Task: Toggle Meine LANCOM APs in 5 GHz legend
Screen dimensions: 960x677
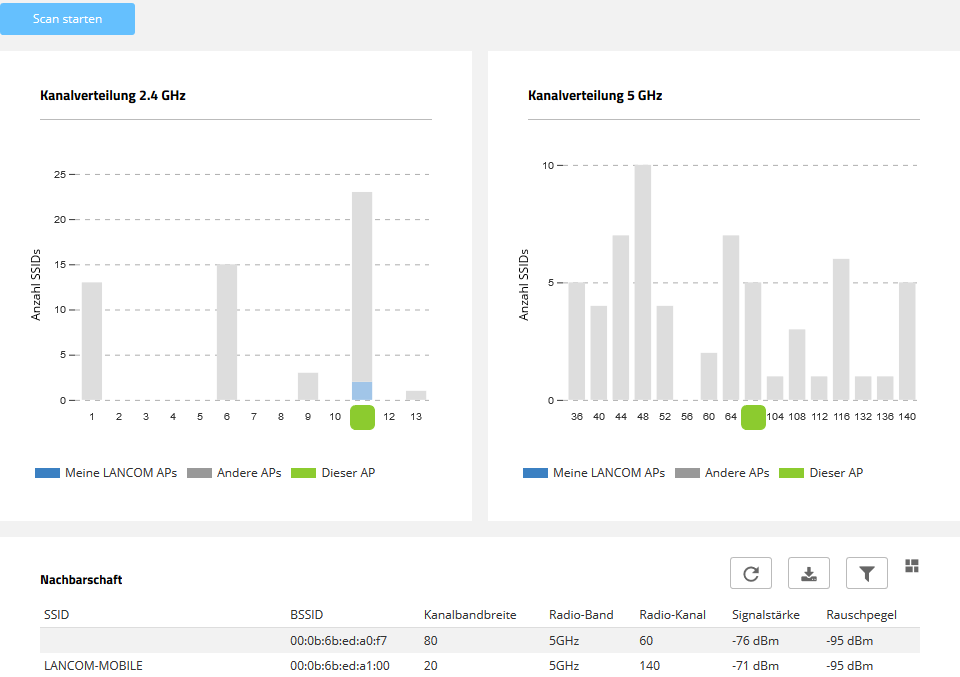Action: point(594,472)
